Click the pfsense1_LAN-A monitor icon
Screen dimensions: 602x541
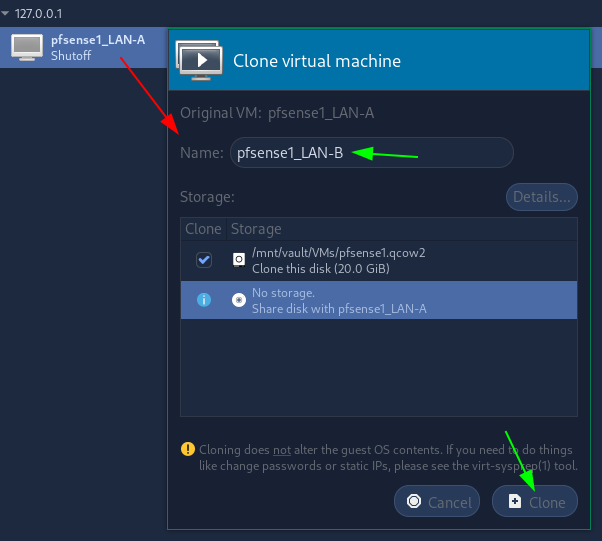coord(27,48)
